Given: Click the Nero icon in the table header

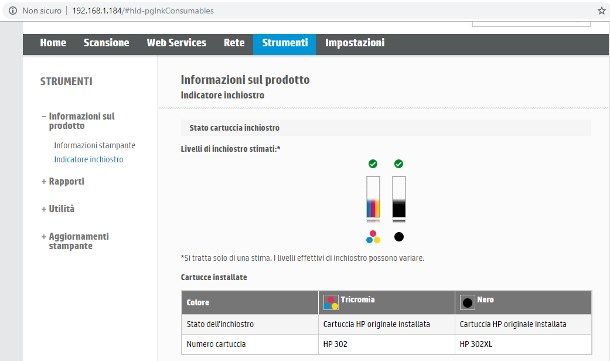Looking at the screenshot, I should 467,302.
